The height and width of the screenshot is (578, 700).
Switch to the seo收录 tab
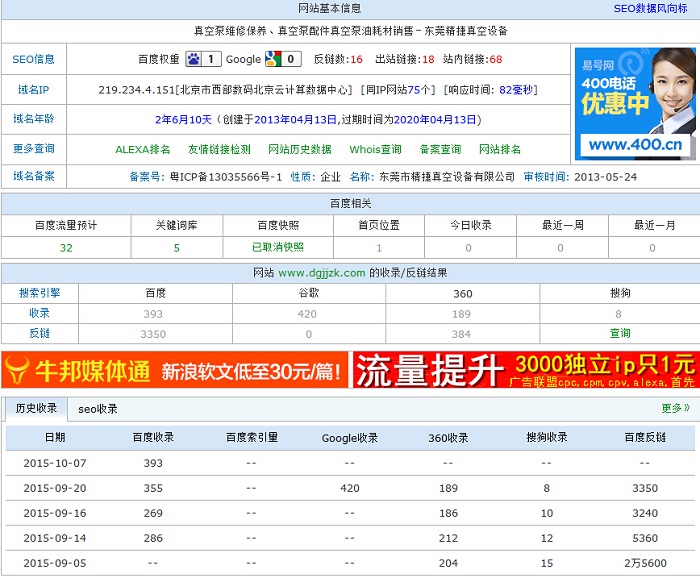pos(98,408)
